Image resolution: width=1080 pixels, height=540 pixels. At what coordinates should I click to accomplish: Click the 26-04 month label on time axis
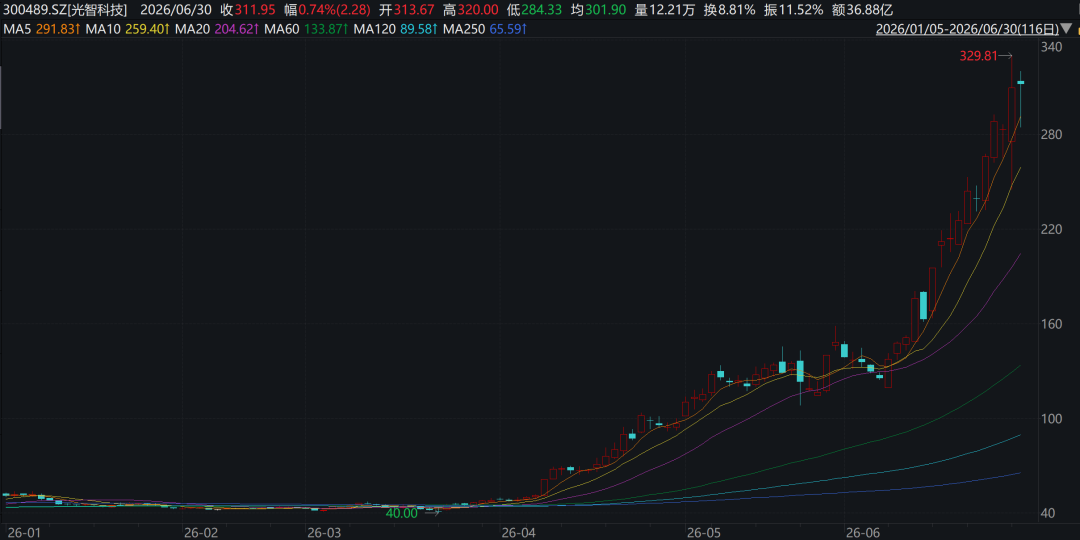(518, 532)
